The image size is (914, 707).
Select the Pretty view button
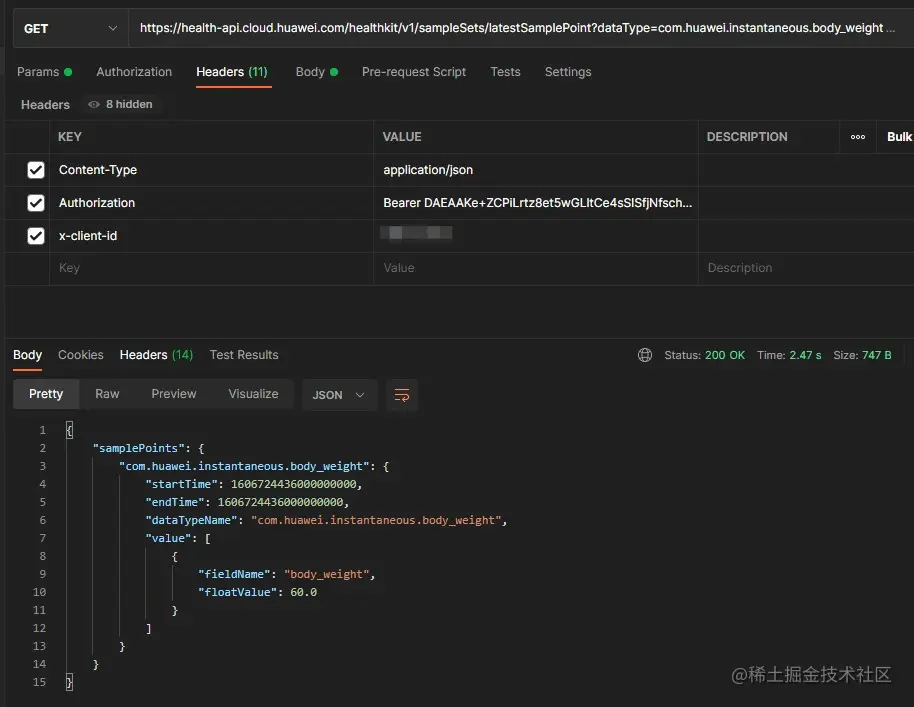[x=46, y=394]
